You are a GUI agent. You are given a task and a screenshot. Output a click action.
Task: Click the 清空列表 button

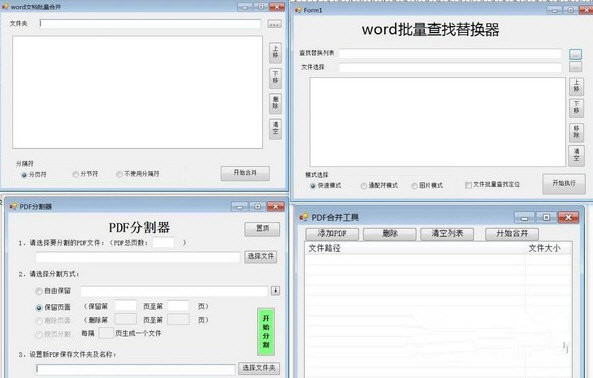pos(447,234)
